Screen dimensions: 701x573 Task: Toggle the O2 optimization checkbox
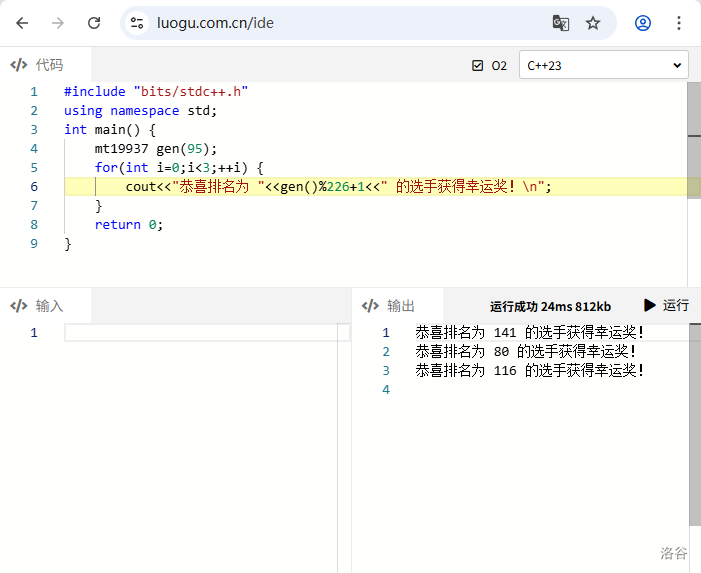click(x=478, y=66)
